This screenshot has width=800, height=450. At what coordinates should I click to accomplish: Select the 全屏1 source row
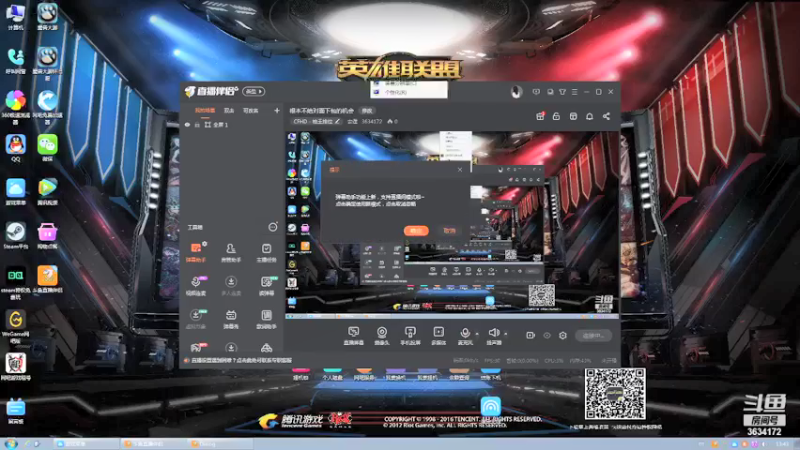click(231, 124)
